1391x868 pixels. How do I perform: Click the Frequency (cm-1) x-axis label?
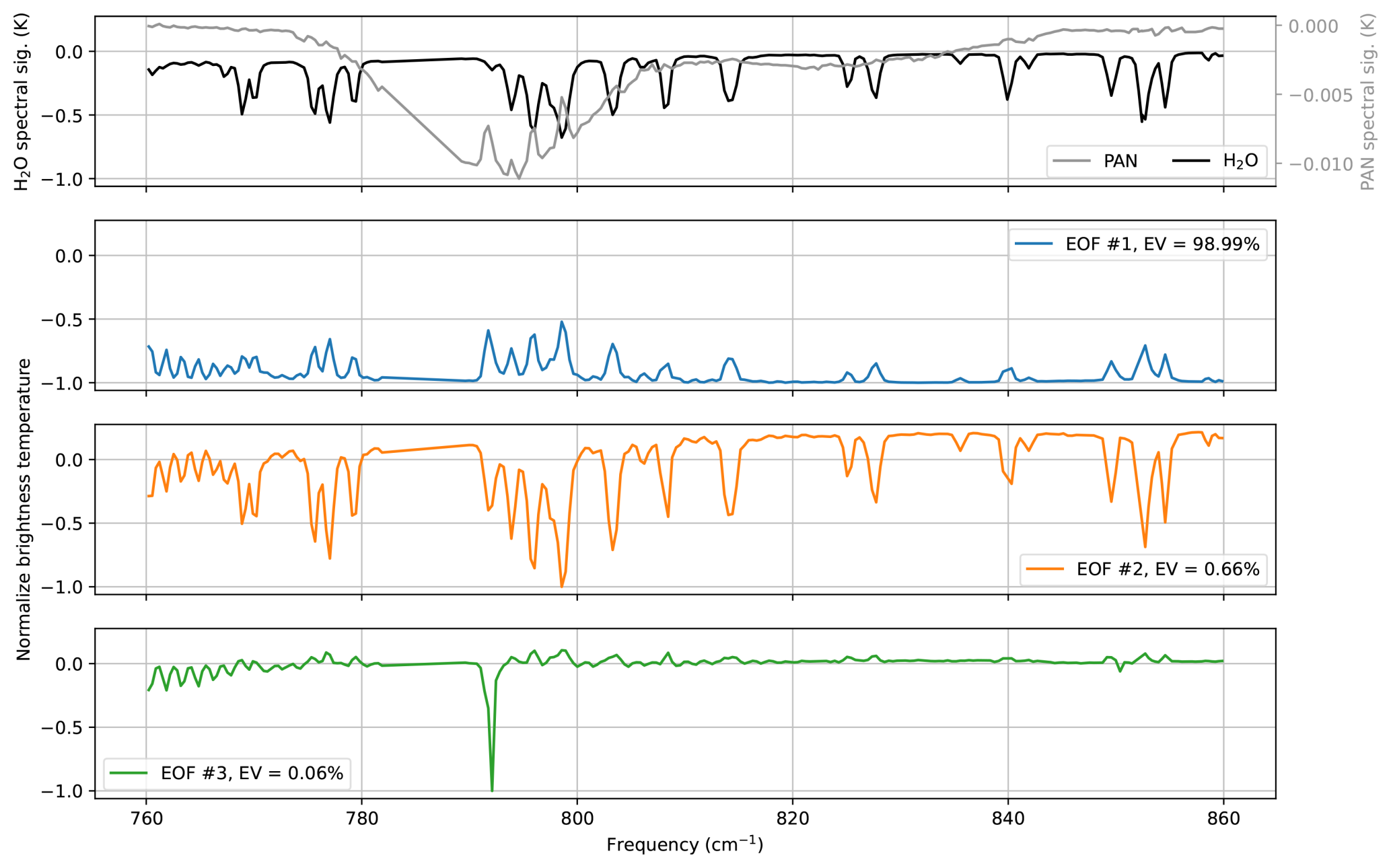(x=684, y=844)
